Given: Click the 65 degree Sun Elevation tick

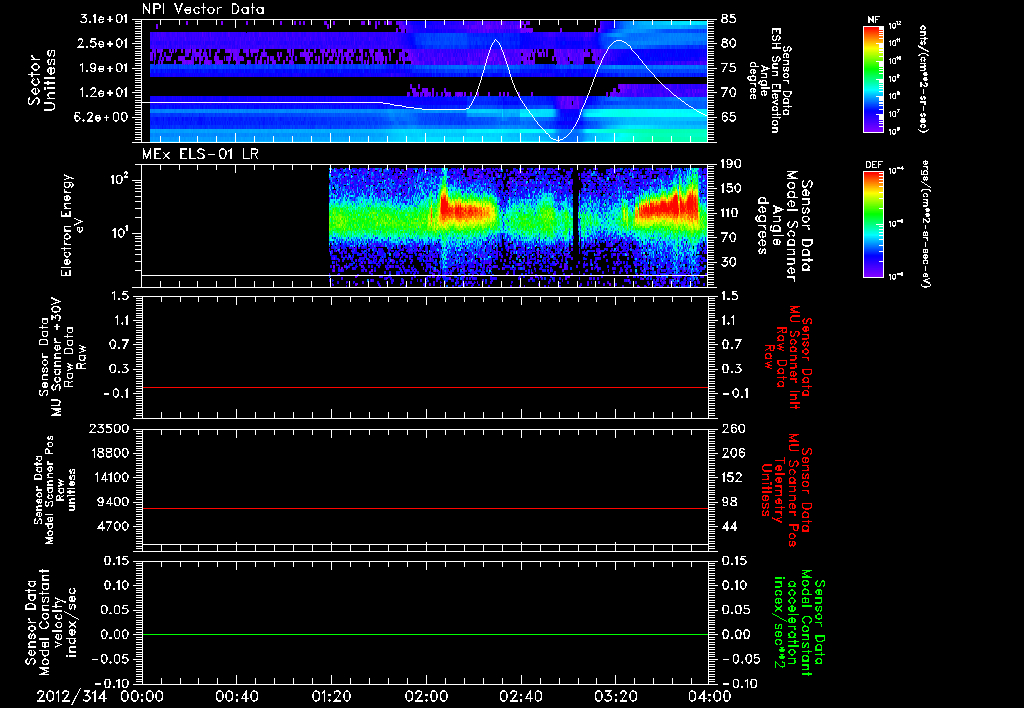Looking at the screenshot, I should click(729, 117).
